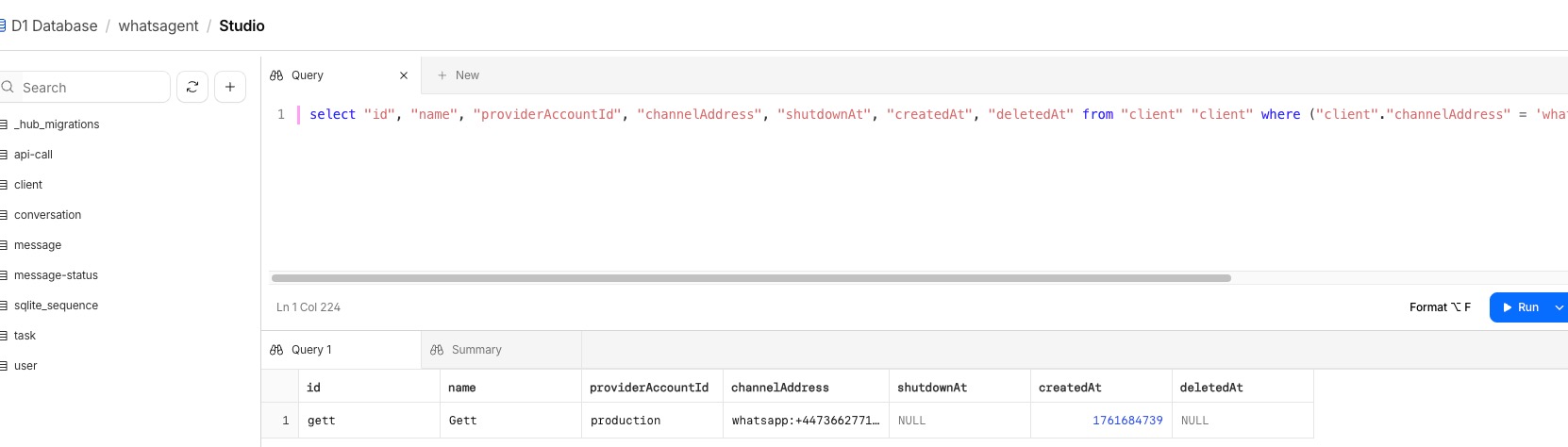The image size is (1568, 447).
Task: Open the conversation table
Action: [x=47, y=215]
